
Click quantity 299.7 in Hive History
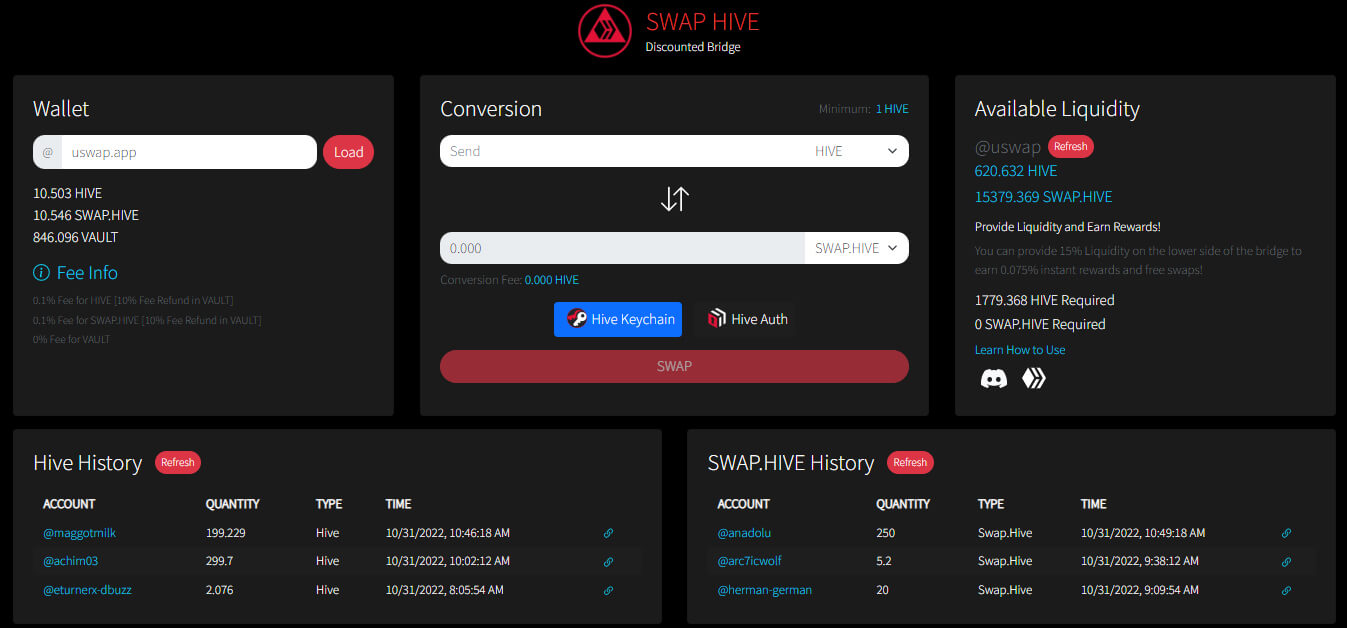click(222, 561)
